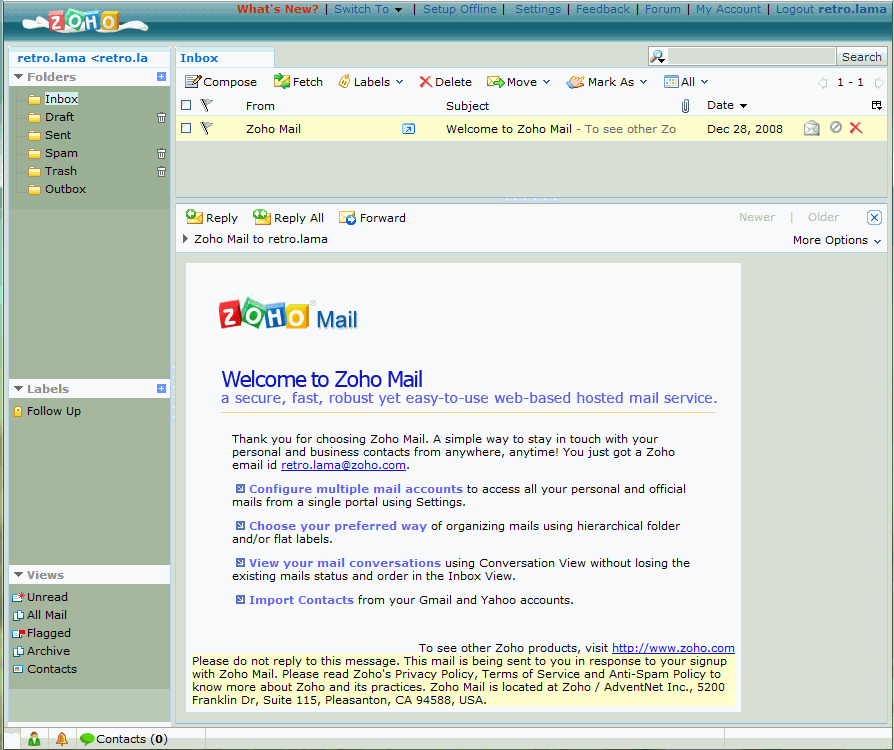Click the attachment paperclip column header
This screenshot has width=894, height=750.
click(x=685, y=106)
